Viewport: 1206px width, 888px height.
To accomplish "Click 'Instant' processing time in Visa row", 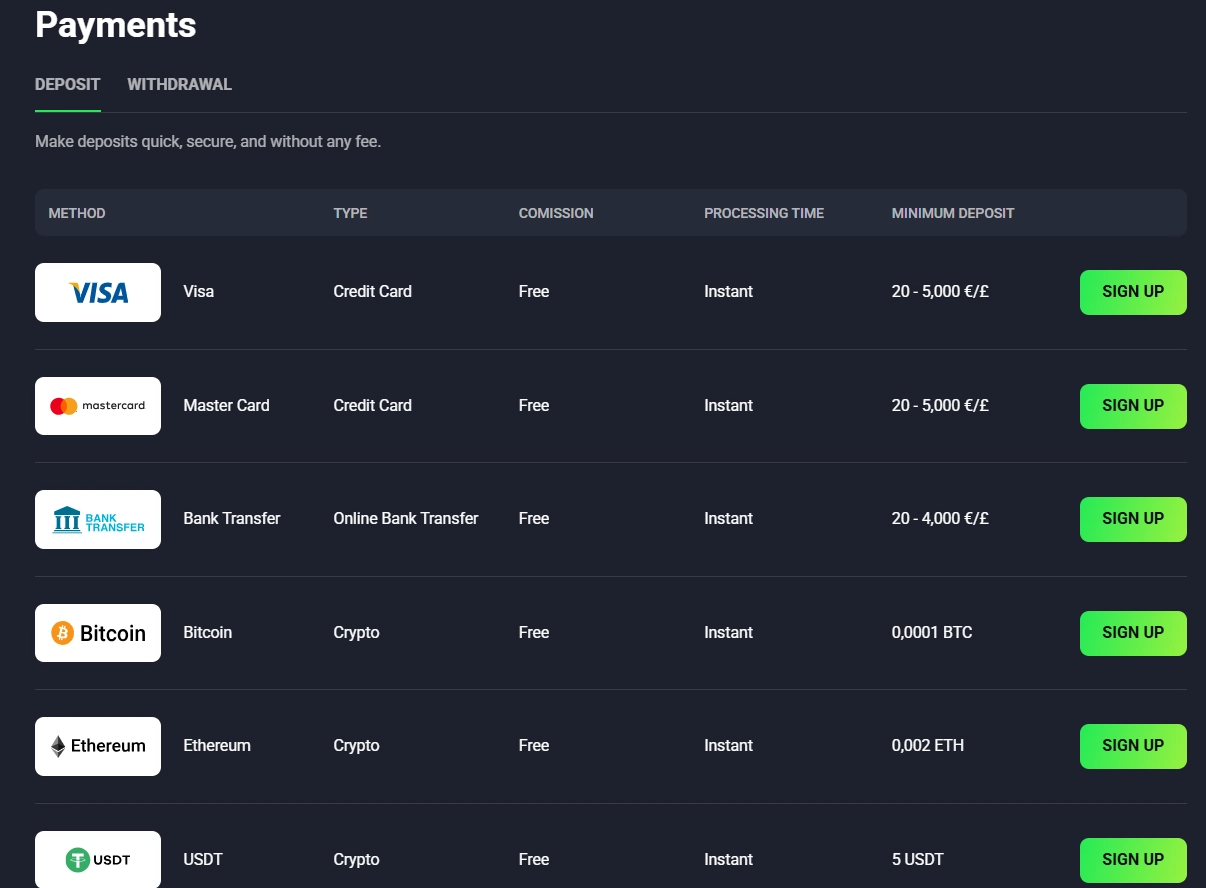I will point(729,292).
